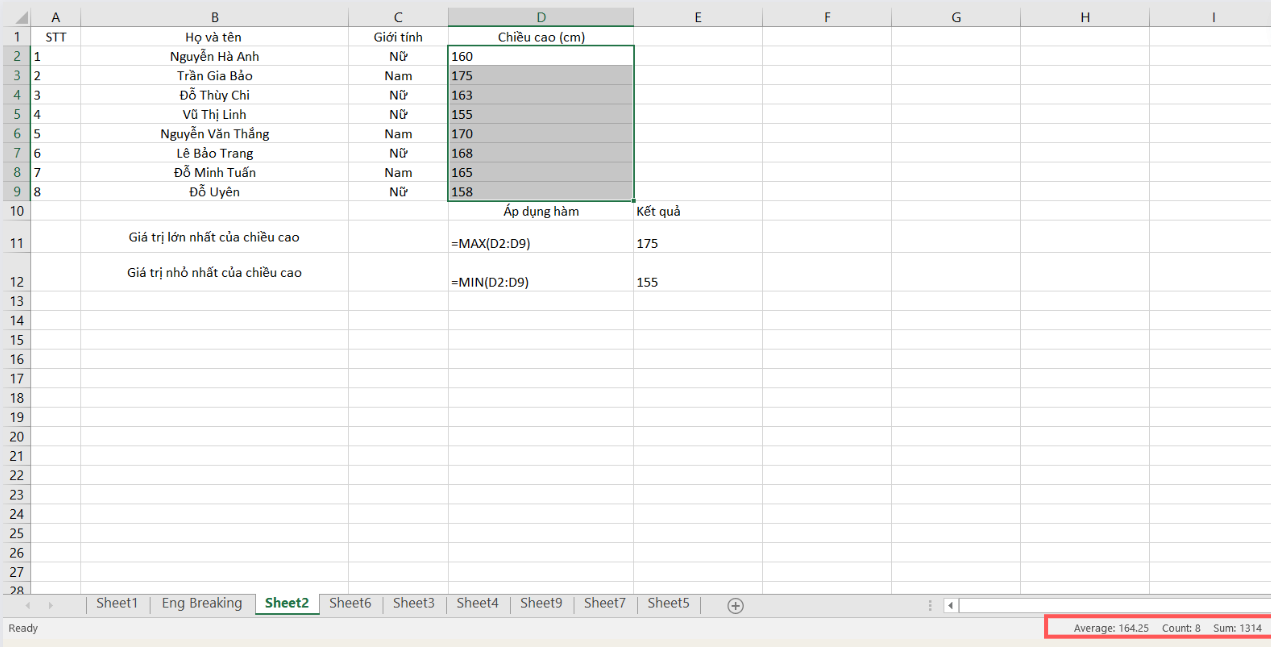Screen dimensions: 1271x647
Task: Open the Eng Breaking sheet tab
Action: coord(201,603)
